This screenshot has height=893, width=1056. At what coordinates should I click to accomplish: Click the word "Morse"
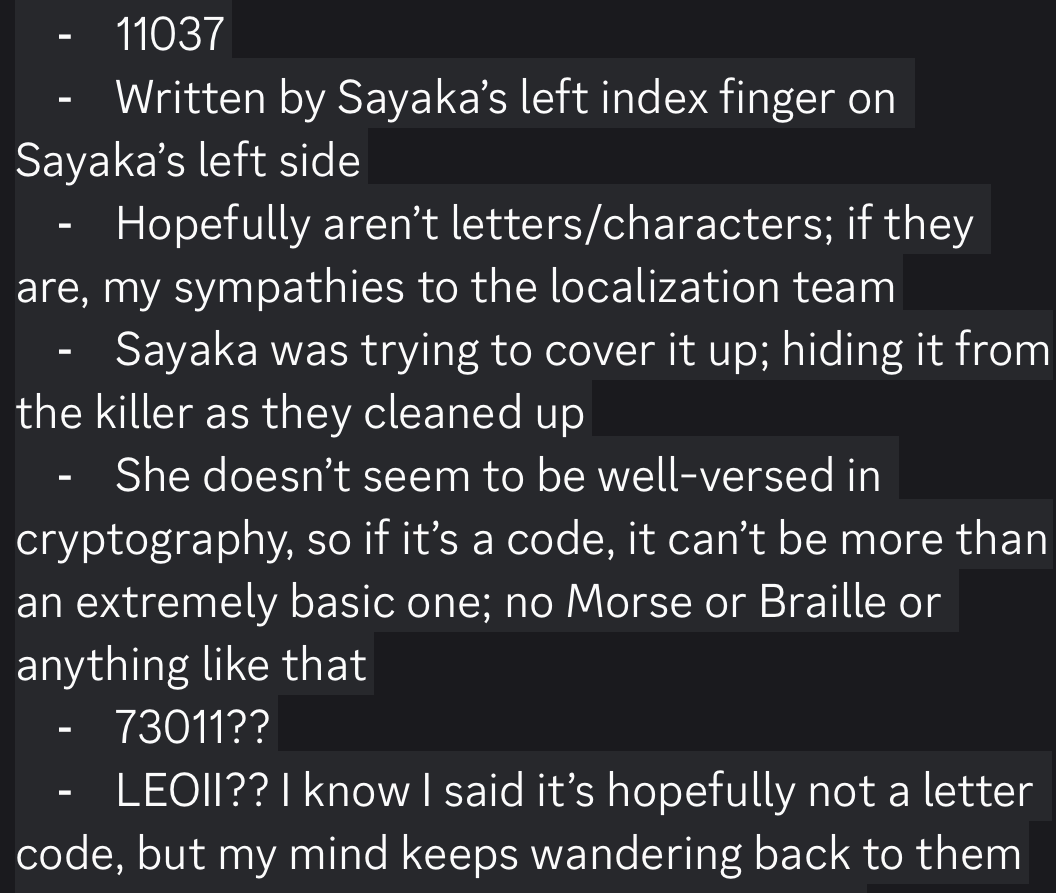coord(629,601)
